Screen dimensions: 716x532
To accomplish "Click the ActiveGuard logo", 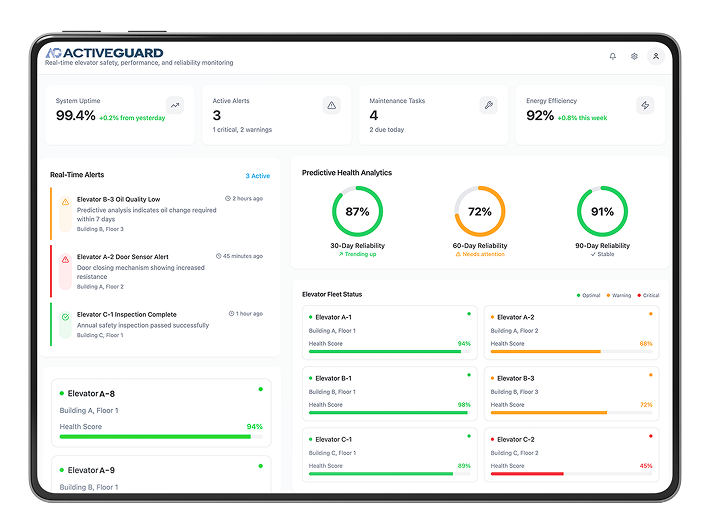I will click(104, 52).
